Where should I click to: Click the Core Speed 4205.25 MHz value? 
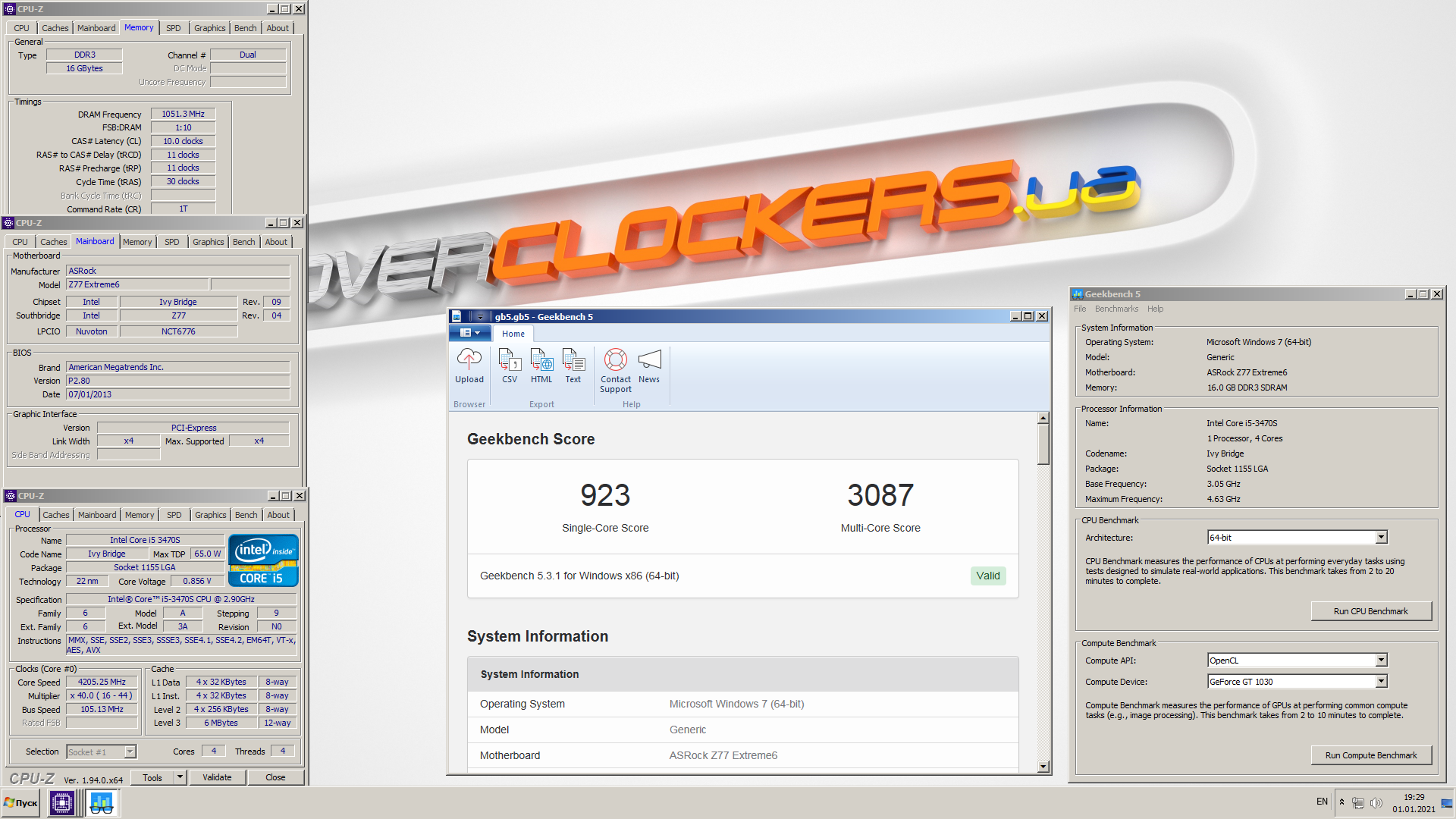[x=102, y=682]
